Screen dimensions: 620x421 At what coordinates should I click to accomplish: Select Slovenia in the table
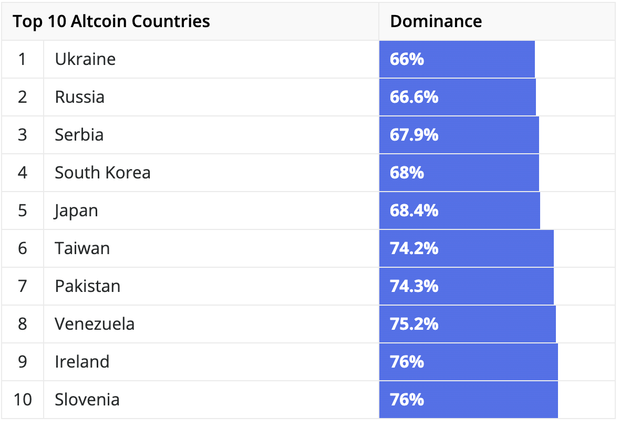pyautogui.click(x=87, y=400)
